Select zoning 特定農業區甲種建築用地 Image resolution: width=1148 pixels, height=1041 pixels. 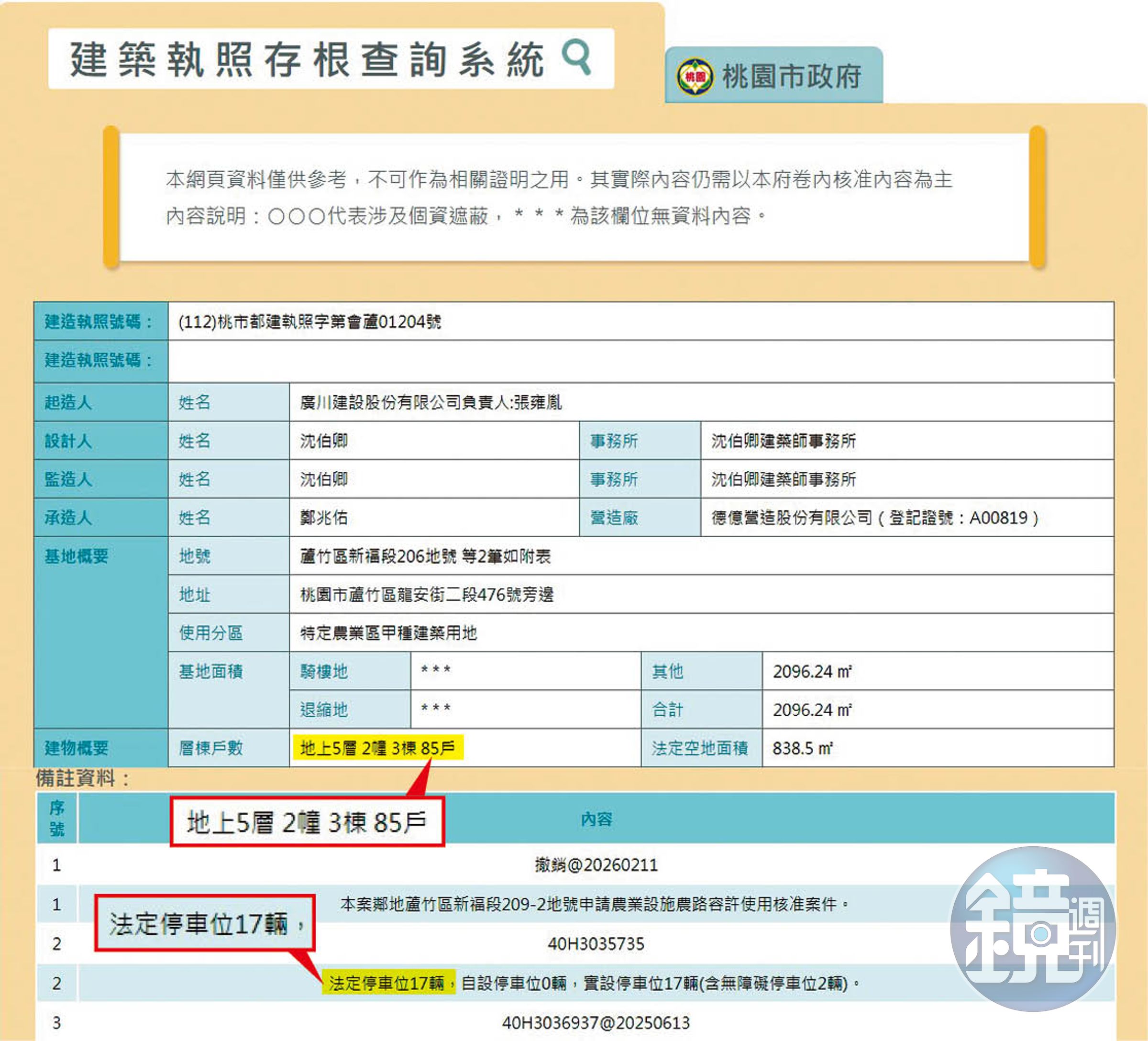388,633
